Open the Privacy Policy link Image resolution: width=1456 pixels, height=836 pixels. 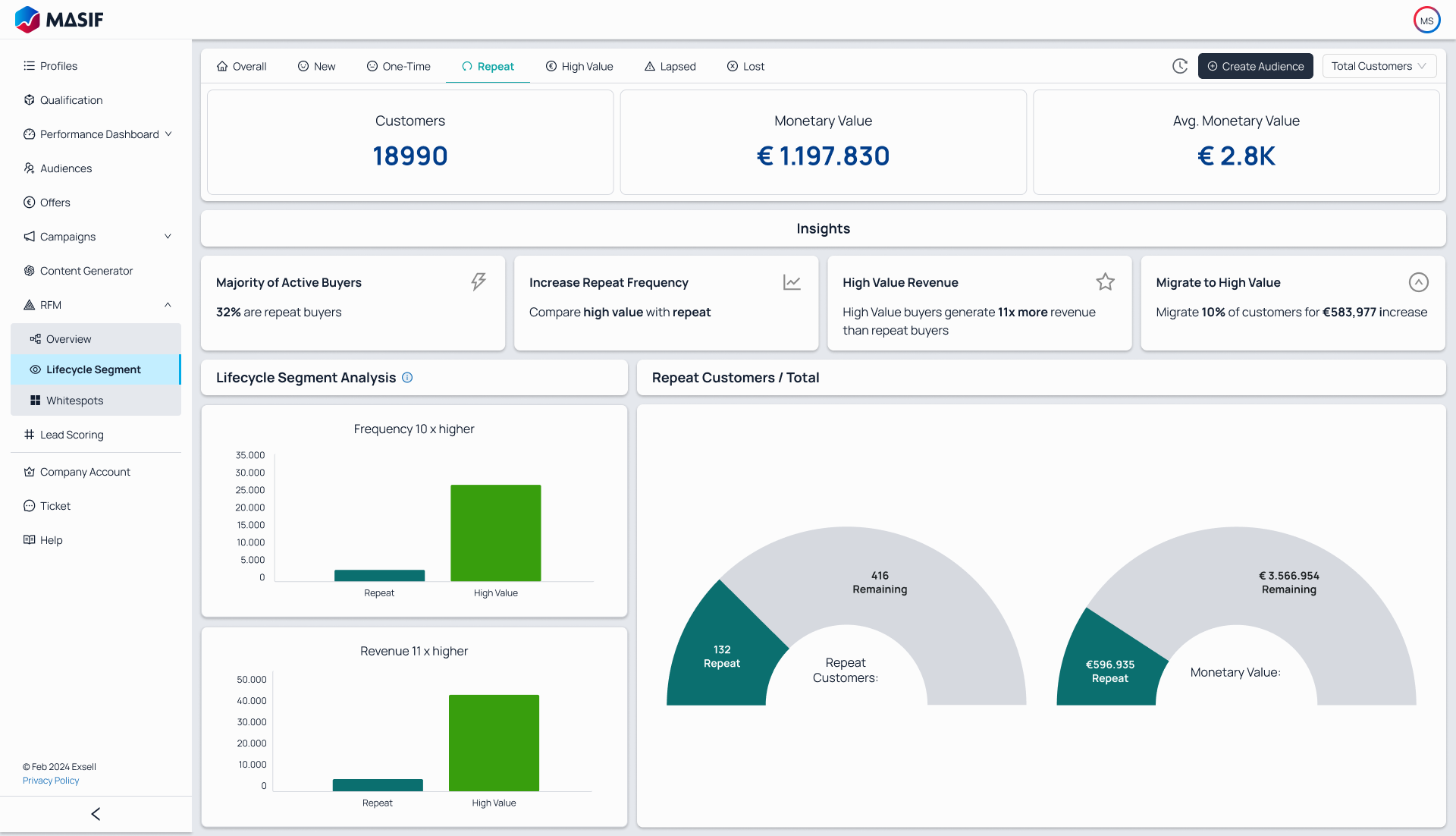point(50,780)
